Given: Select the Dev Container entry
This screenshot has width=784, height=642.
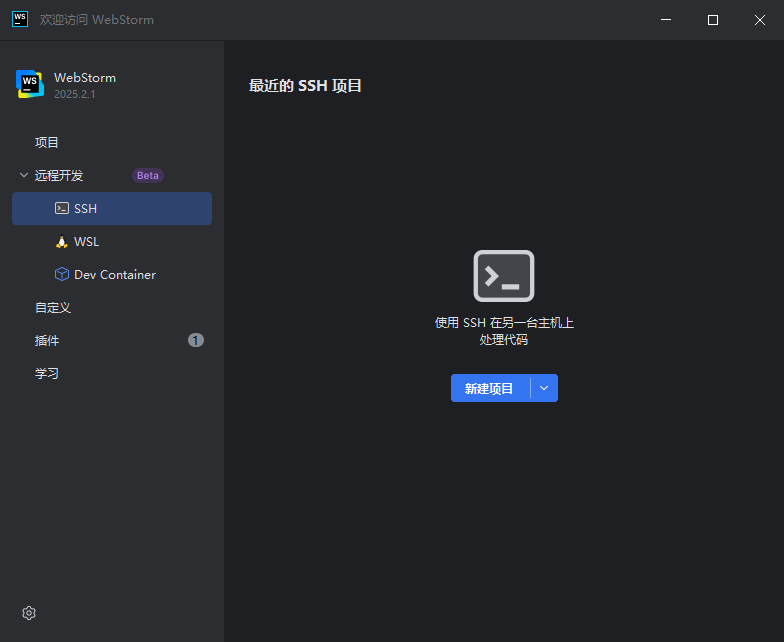Looking at the screenshot, I should pos(114,275).
